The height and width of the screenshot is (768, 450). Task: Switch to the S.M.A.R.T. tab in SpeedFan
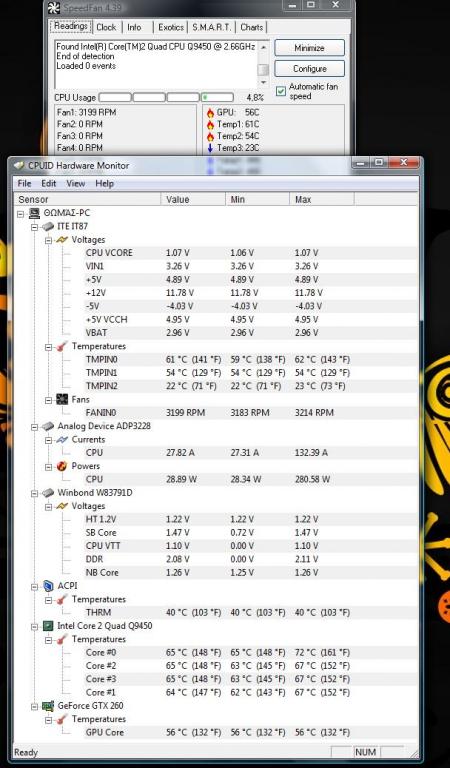pos(211,27)
